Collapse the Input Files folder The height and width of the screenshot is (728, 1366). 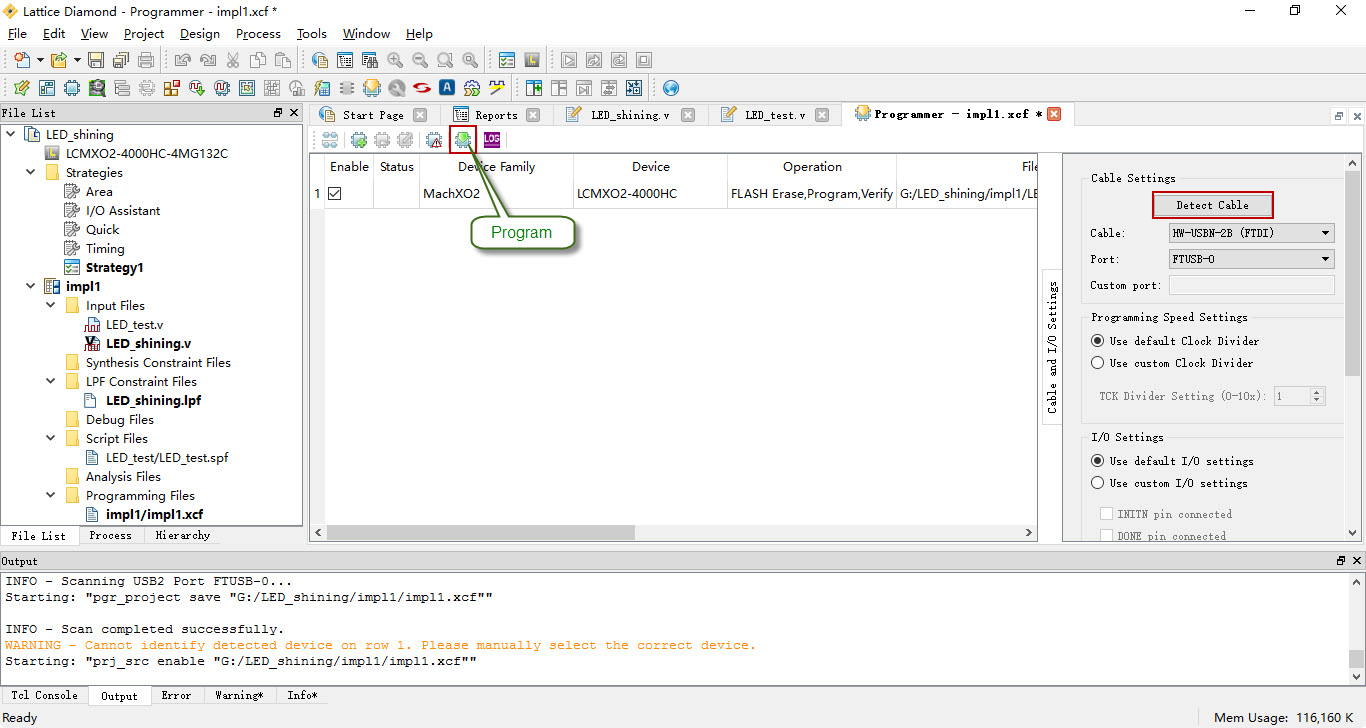pyautogui.click(x=51, y=305)
